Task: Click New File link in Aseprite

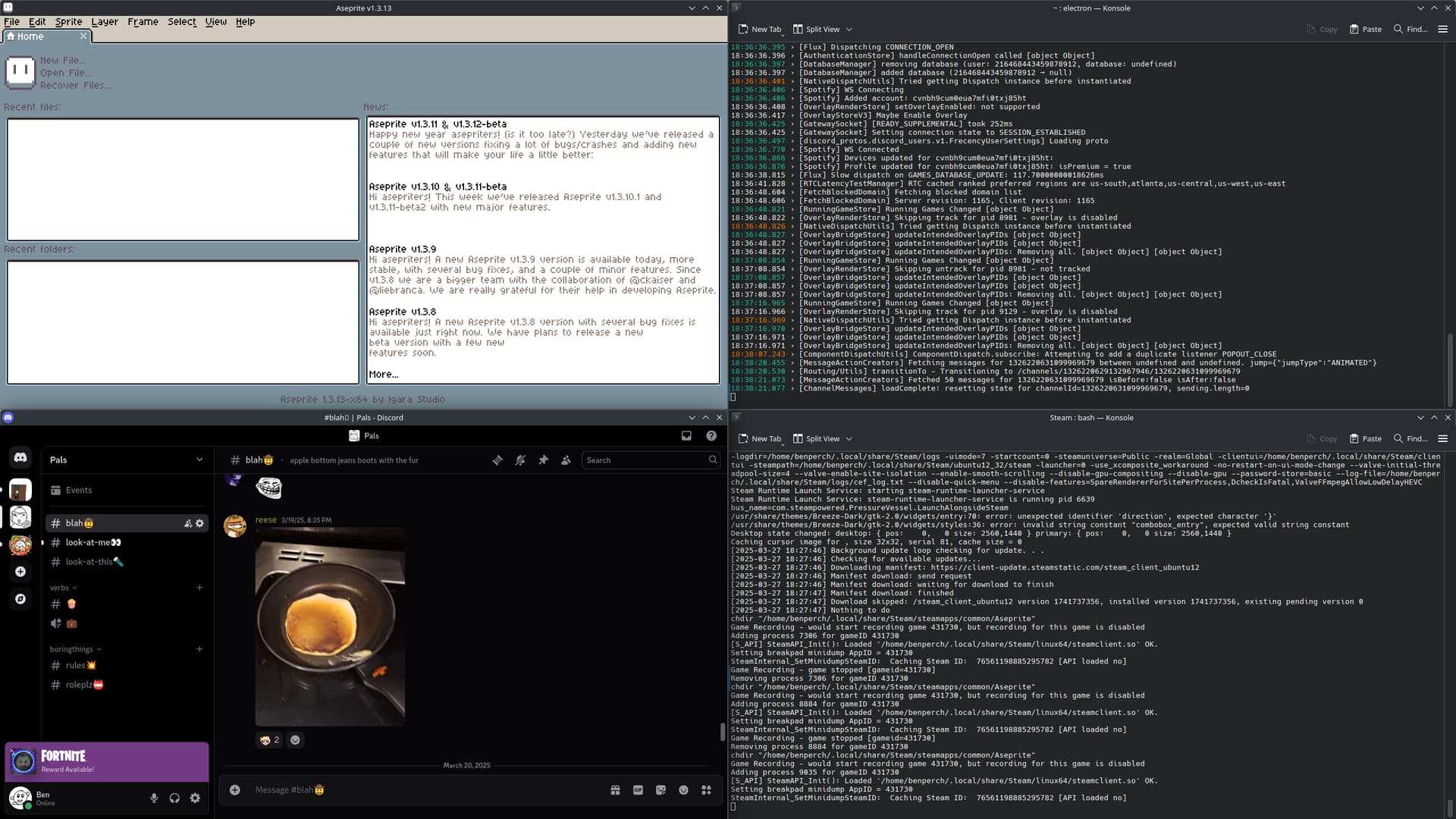Action: point(63,61)
